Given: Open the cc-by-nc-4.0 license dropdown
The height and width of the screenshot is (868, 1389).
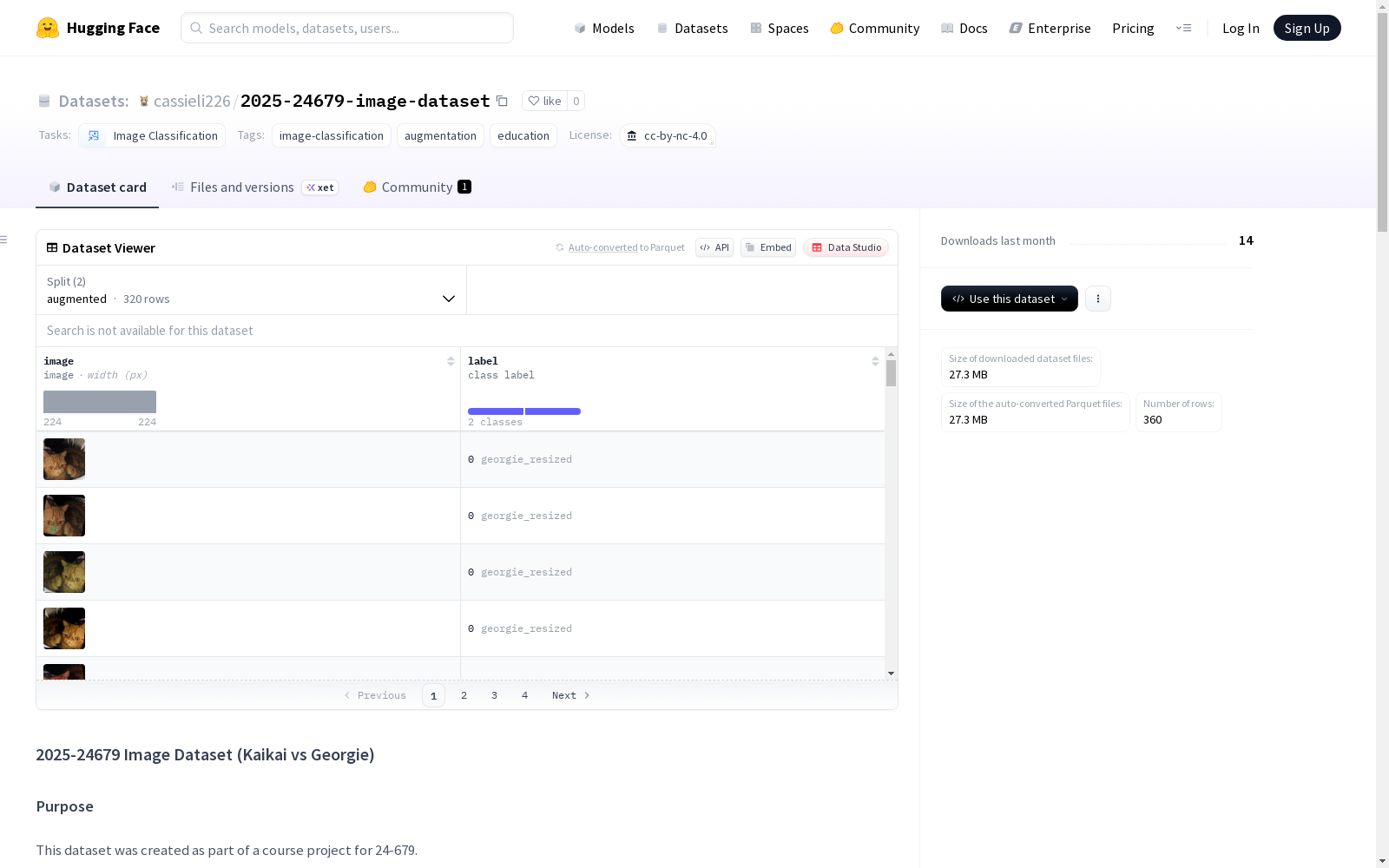Looking at the screenshot, I should click(667, 135).
